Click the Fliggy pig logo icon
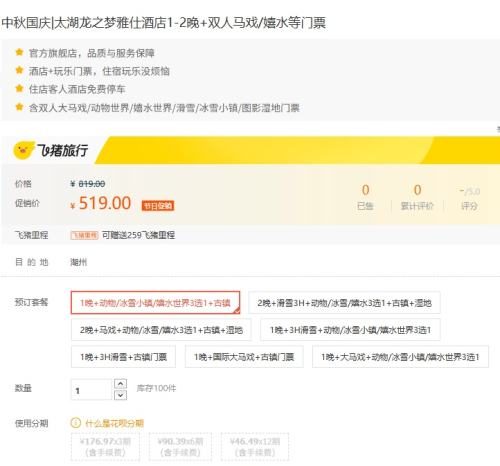The image size is (500, 466). (24, 150)
